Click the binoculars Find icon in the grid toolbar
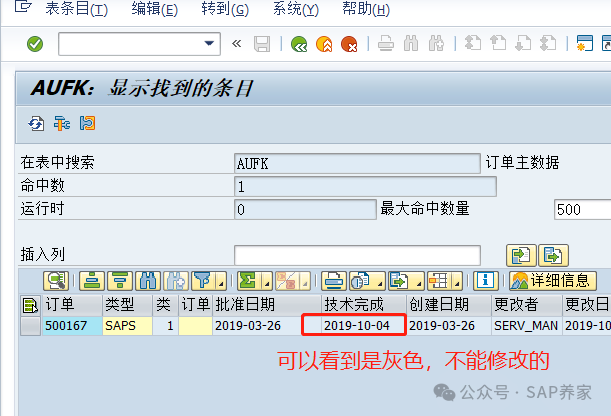 click(148, 281)
